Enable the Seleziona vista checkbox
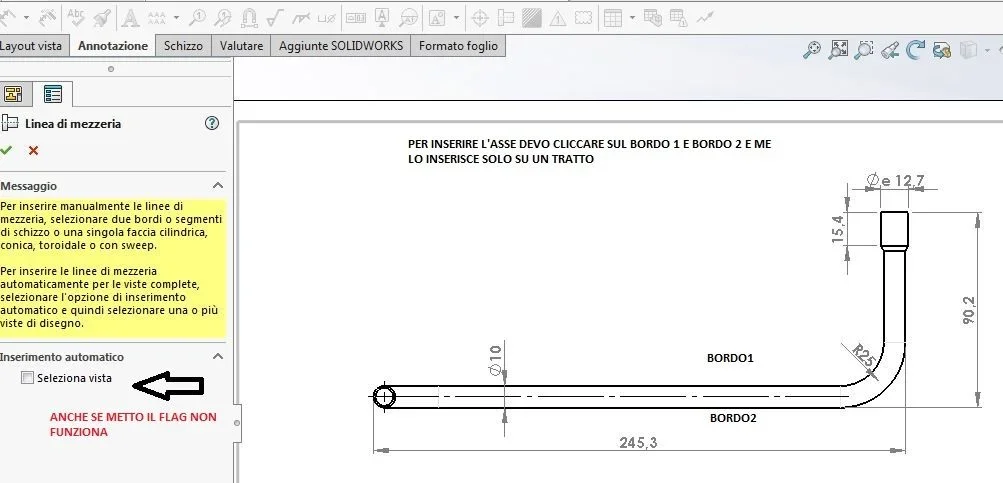The height and width of the screenshot is (483, 1003). (x=27, y=378)
